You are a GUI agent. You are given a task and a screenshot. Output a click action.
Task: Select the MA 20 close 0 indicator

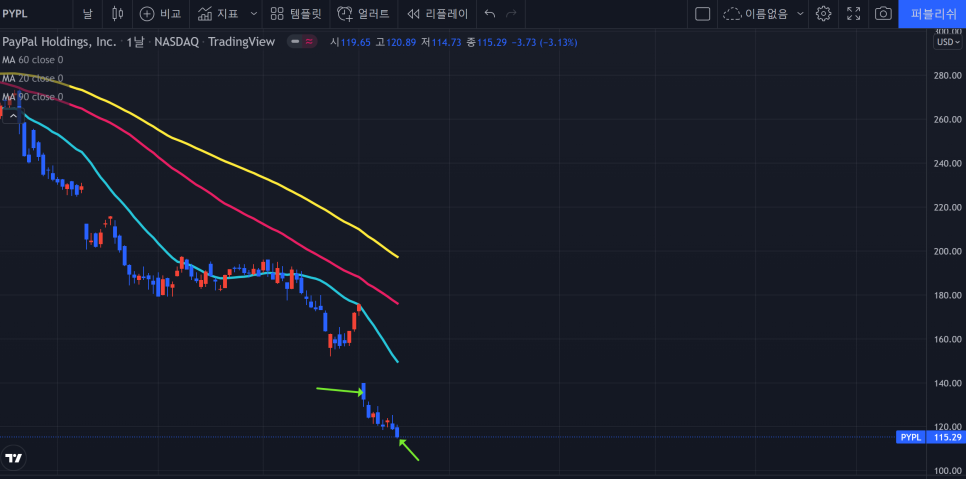click(x=33, y=78)
